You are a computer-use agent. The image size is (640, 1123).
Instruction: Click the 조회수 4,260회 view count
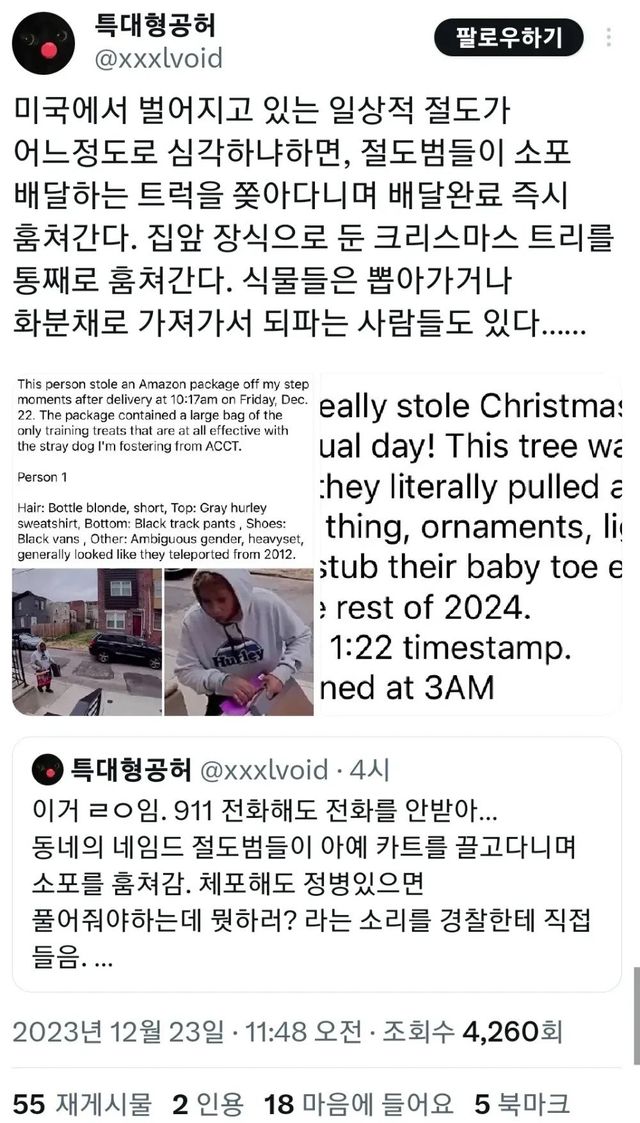(x=472, y=1032)
